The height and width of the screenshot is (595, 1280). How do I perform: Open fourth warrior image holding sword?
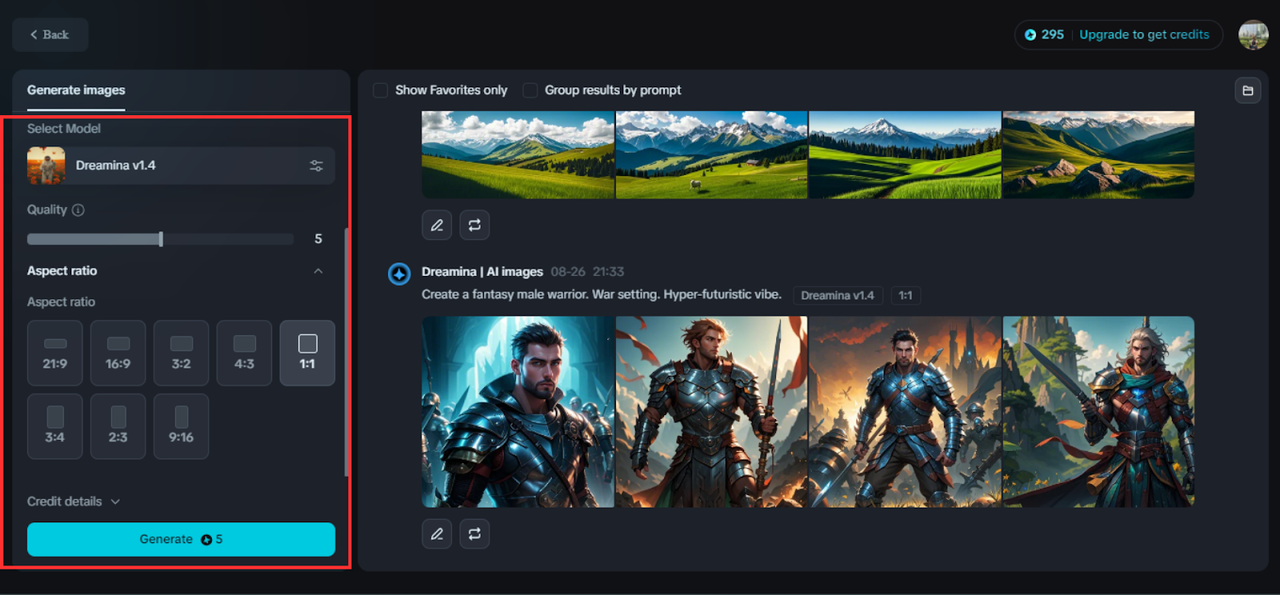(x=1098, y=412)
